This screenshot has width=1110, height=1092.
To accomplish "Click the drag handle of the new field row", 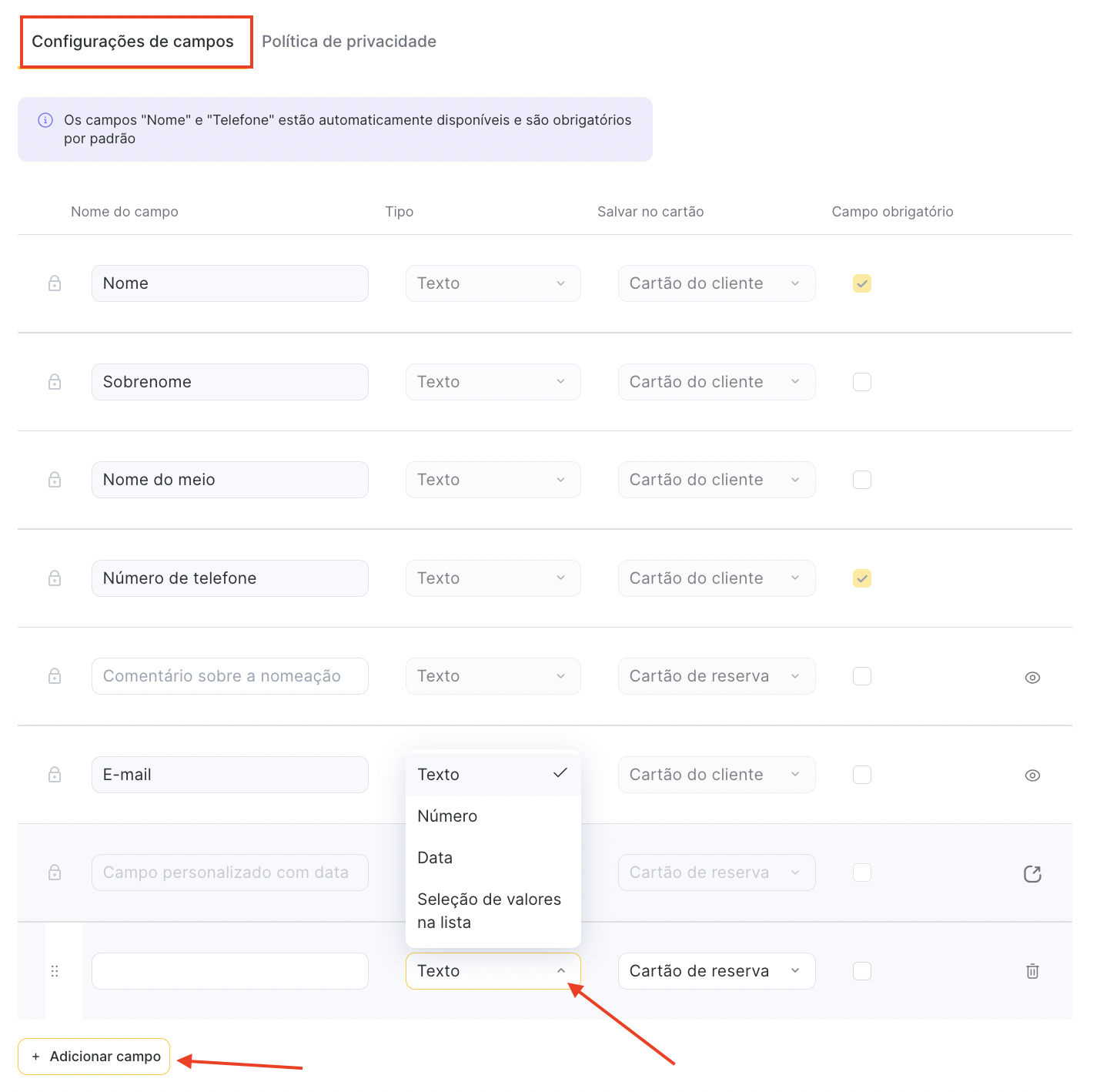I will coord(55,971).
